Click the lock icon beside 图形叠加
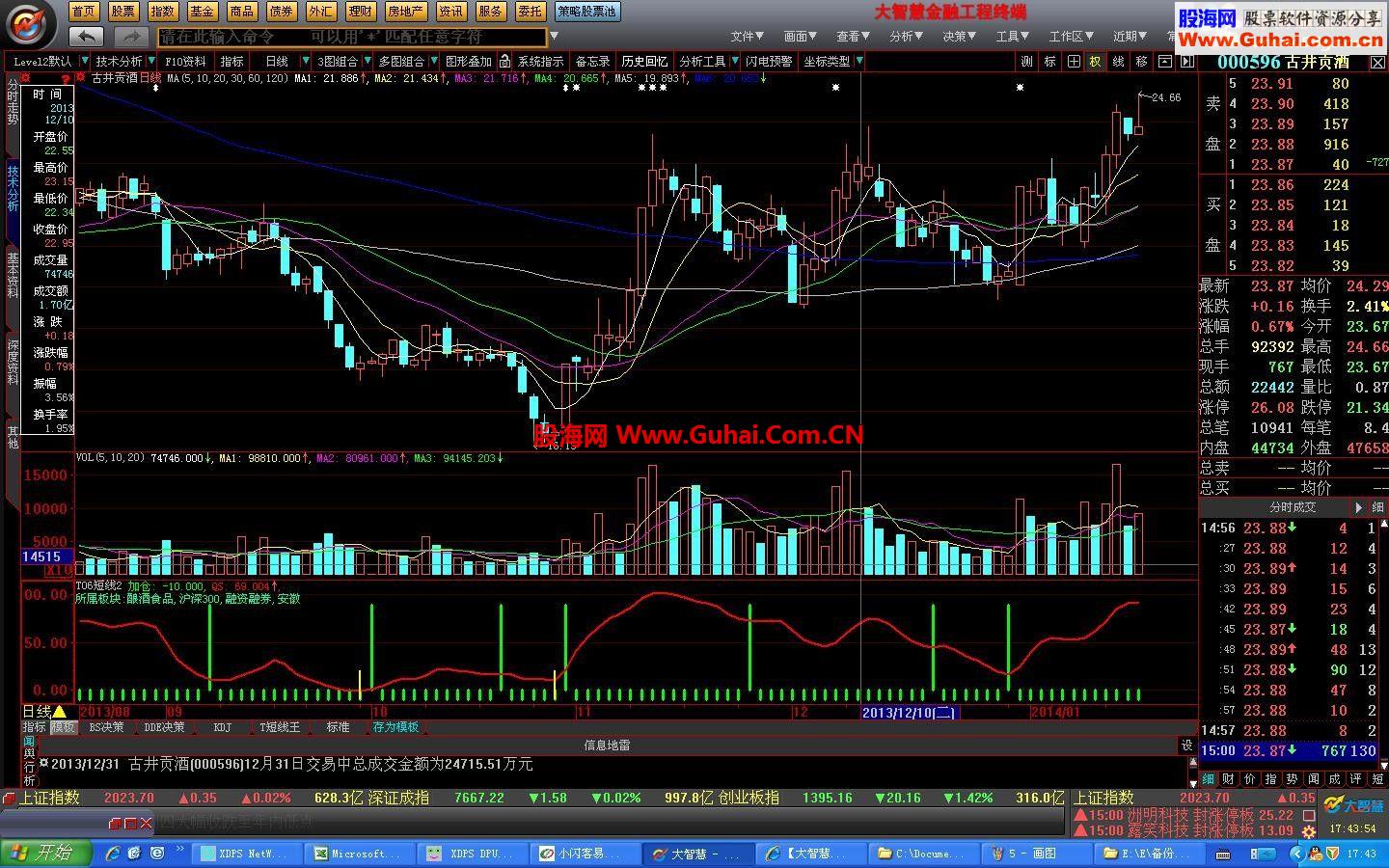Screen dimensions: 1389x868 click(x=504, y=61)
